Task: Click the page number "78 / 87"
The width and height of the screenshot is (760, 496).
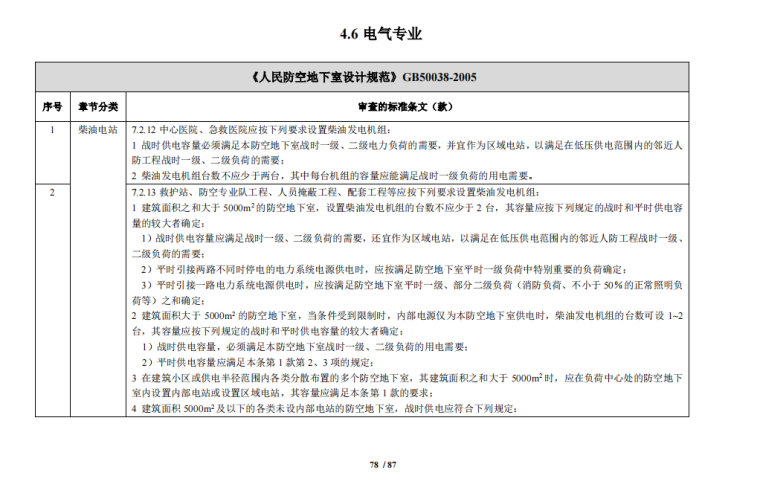Action: click(382, 465)
